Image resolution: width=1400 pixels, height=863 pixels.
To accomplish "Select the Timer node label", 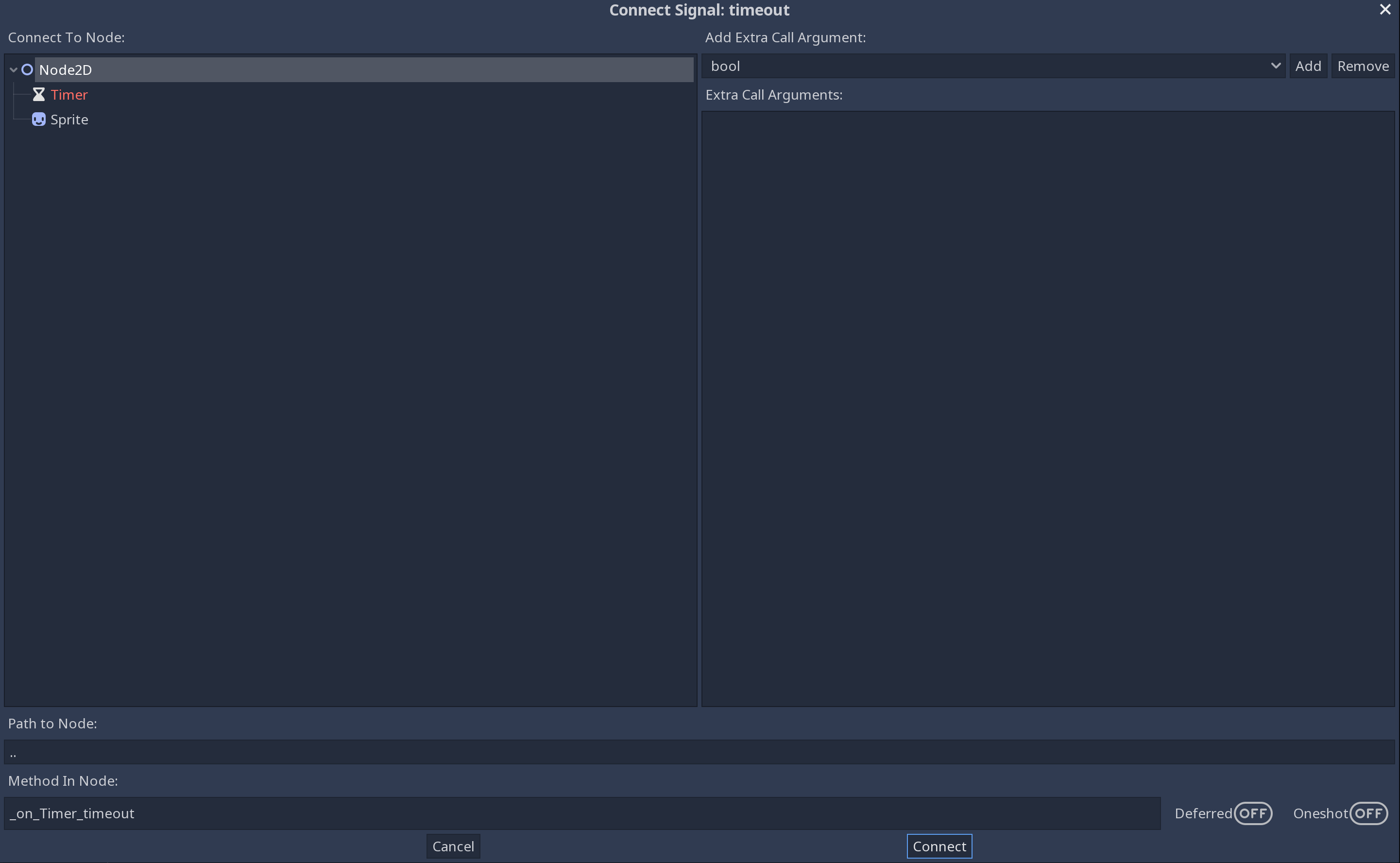I will pyautogui.click(x=69, y=95).
